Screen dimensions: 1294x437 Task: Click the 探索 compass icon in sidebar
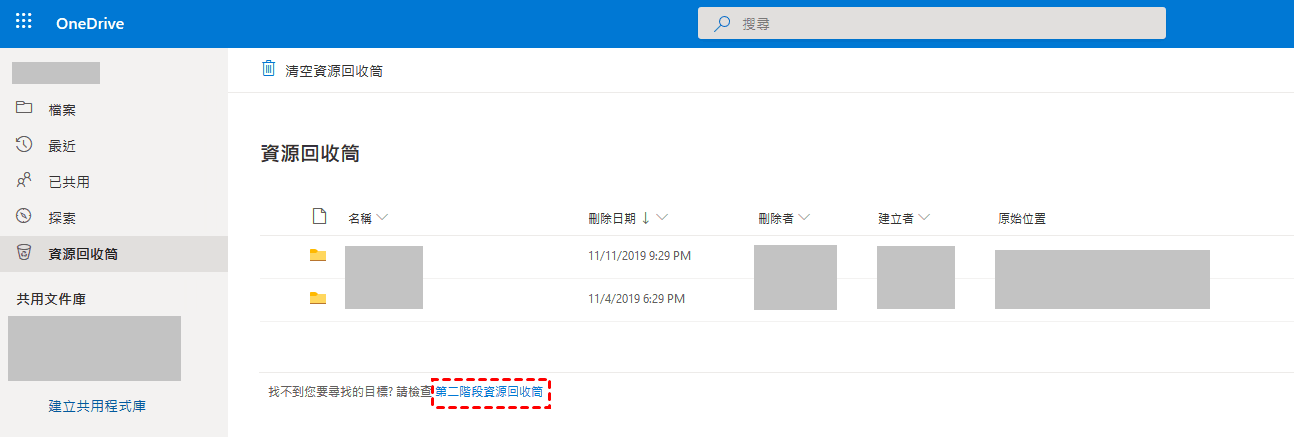click(x=25, y=217)
